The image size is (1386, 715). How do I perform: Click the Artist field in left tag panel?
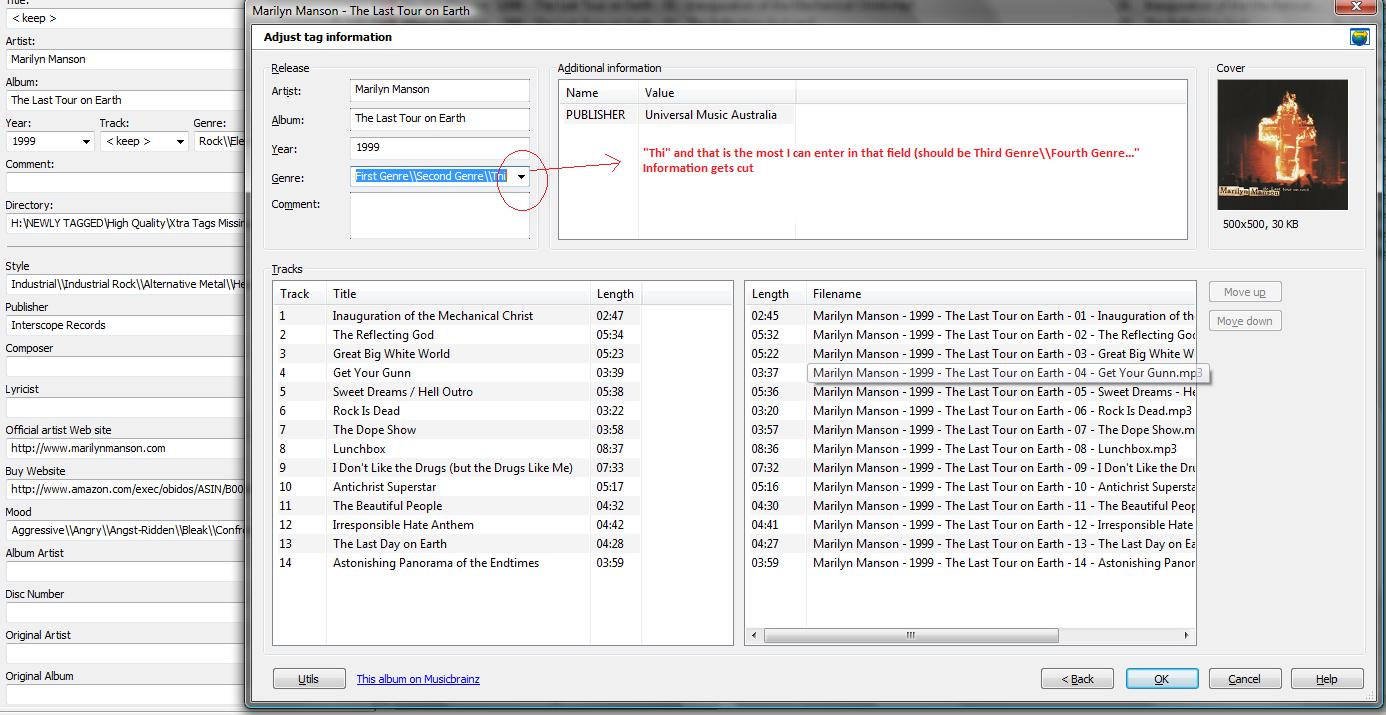point(125,59)
